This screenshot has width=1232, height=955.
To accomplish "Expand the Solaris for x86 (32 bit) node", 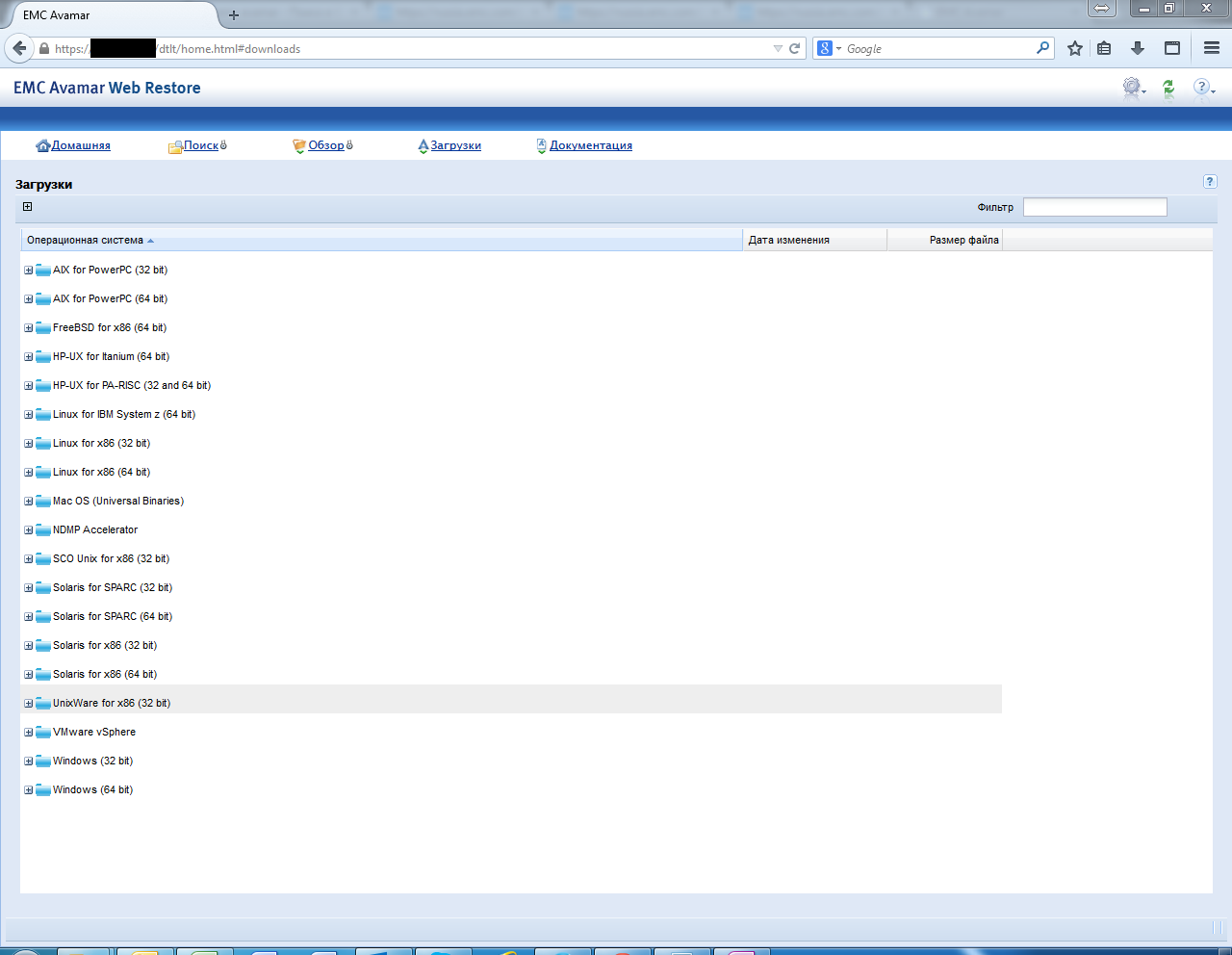I will coord(29,646).
